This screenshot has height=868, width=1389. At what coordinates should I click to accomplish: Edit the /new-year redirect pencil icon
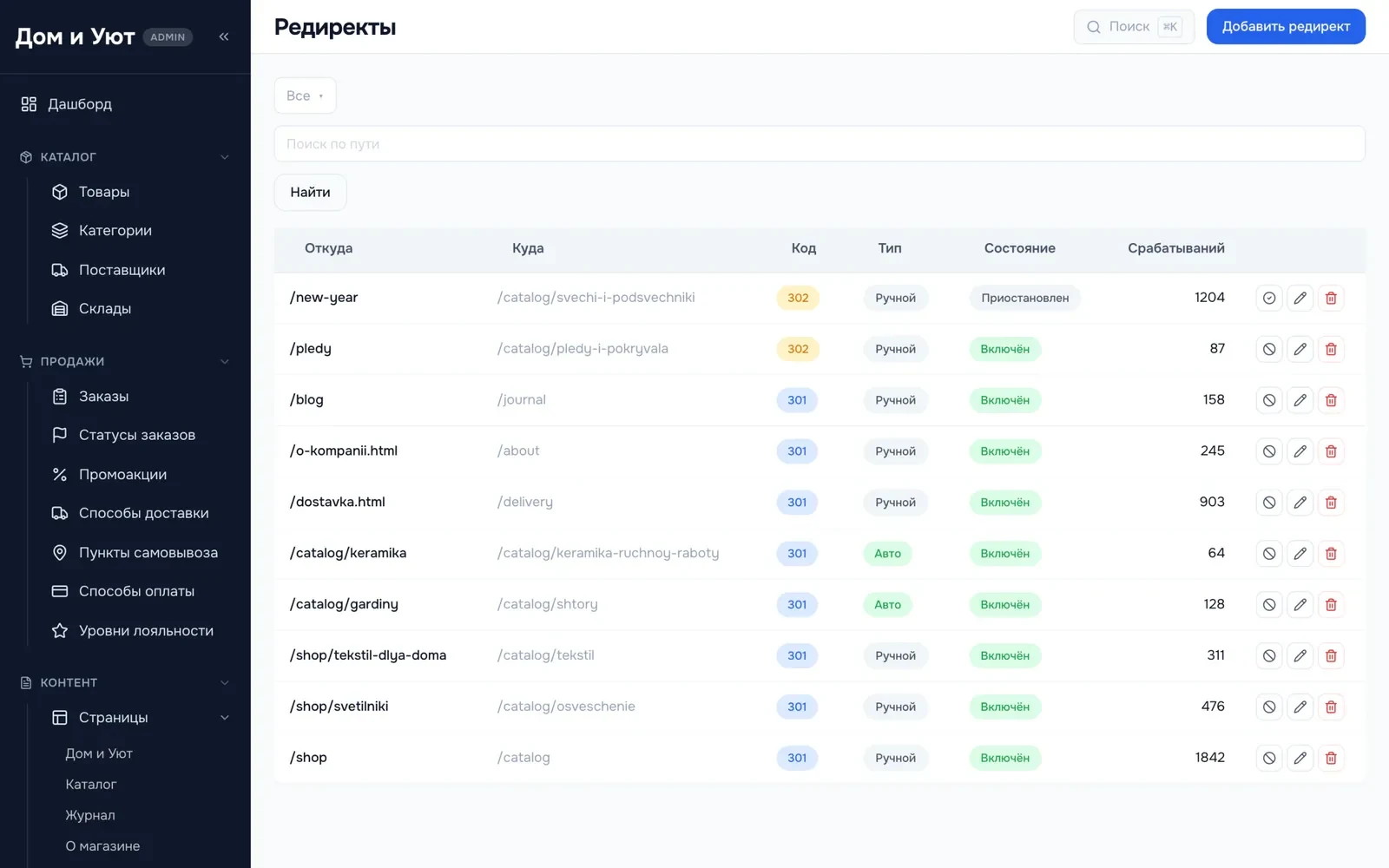(x=1300, y=298)
